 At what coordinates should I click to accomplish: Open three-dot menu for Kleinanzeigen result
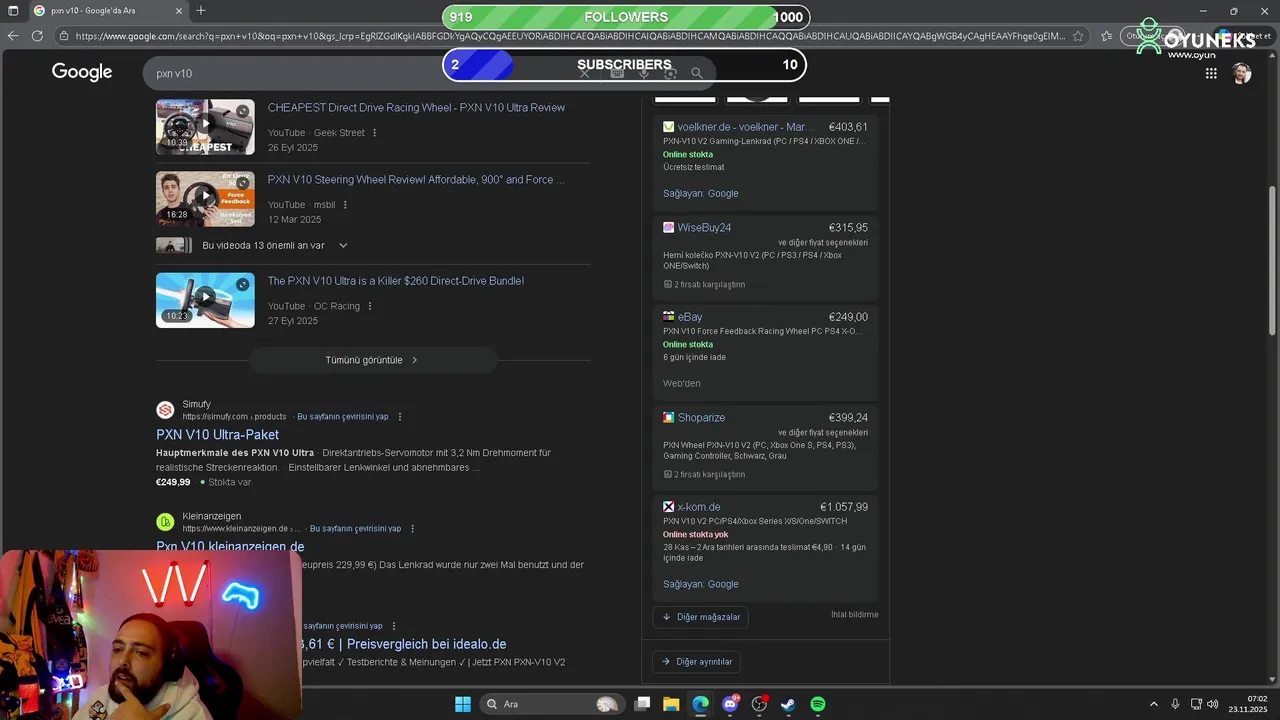(x=412, y=529)
